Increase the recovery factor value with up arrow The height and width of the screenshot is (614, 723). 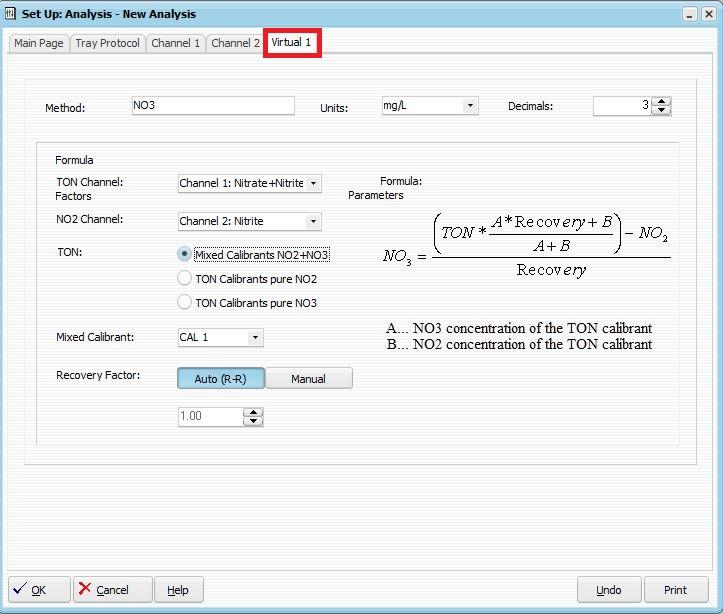254,411
